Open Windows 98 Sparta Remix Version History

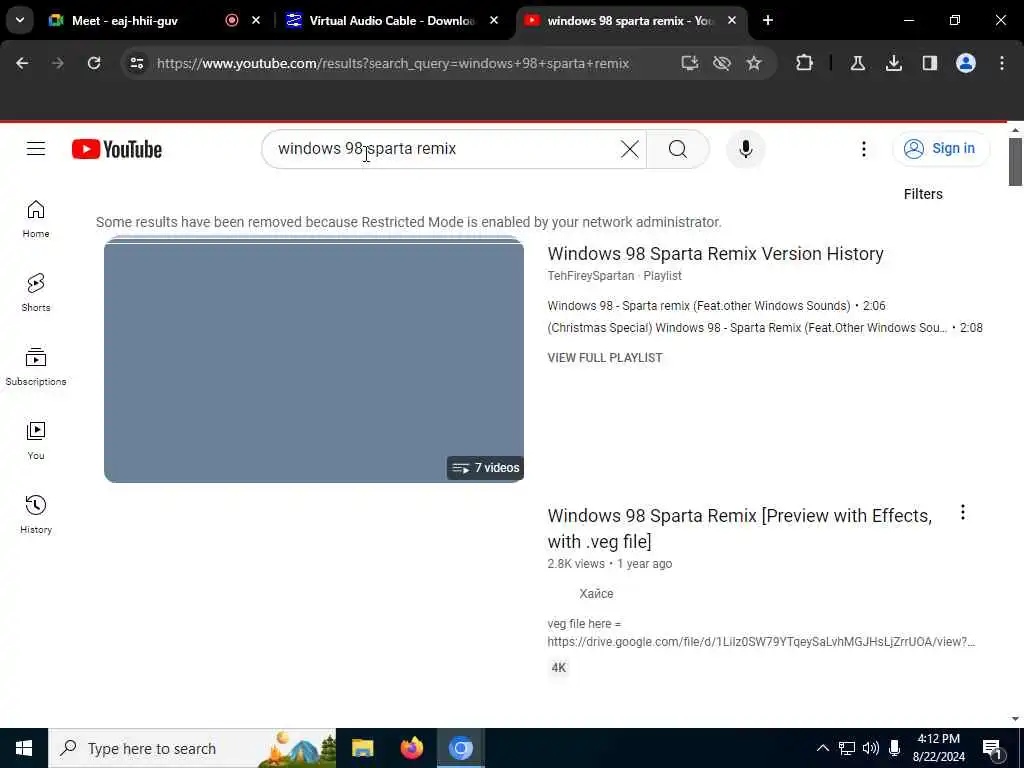(x=715, y=253)
